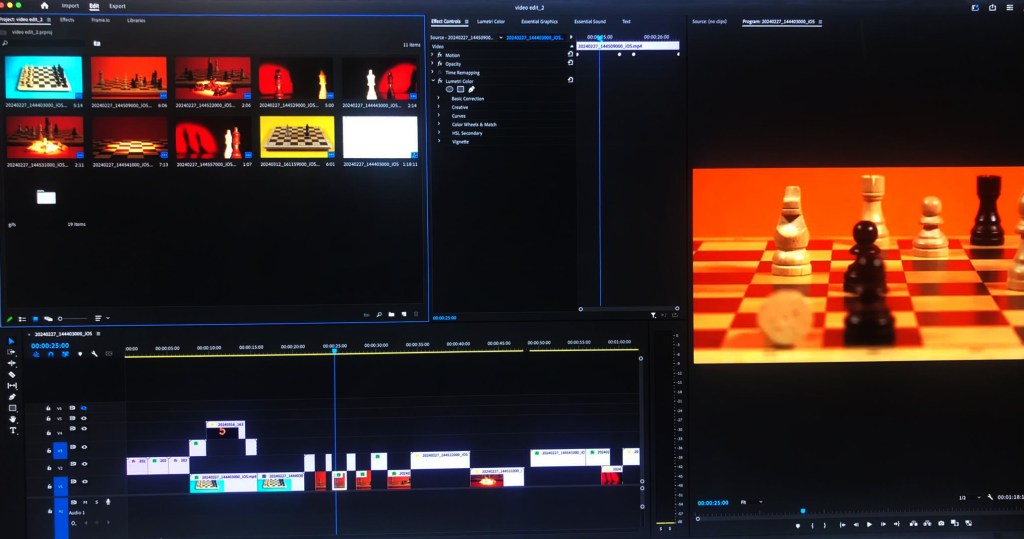
Task: Open the Essential Sound tab
Action: tap(591, 21)
